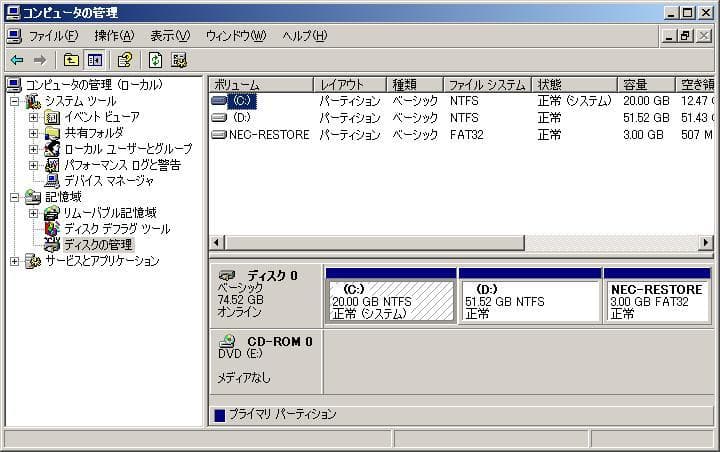Toggle the console tree show/hide icon
Viewport: 720px width, 452px height.
[x=95, y=60]
